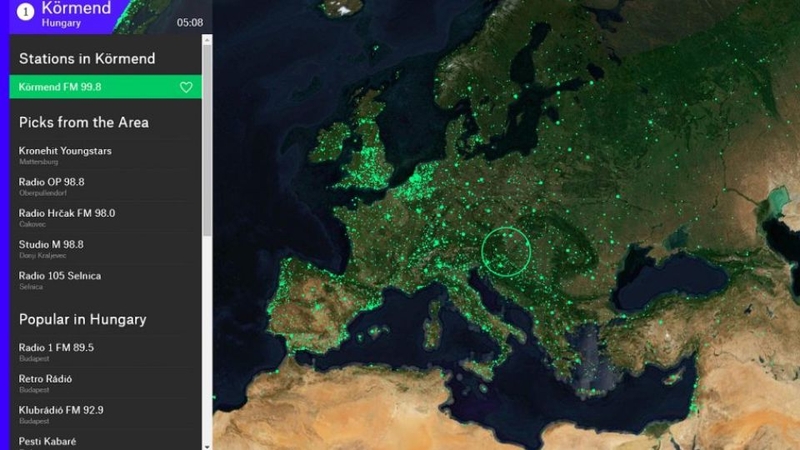This screenshot has height=450, width=800.
Task: Play Radio 1 FM 89.5 Budapest
Action: pos(106,352)
